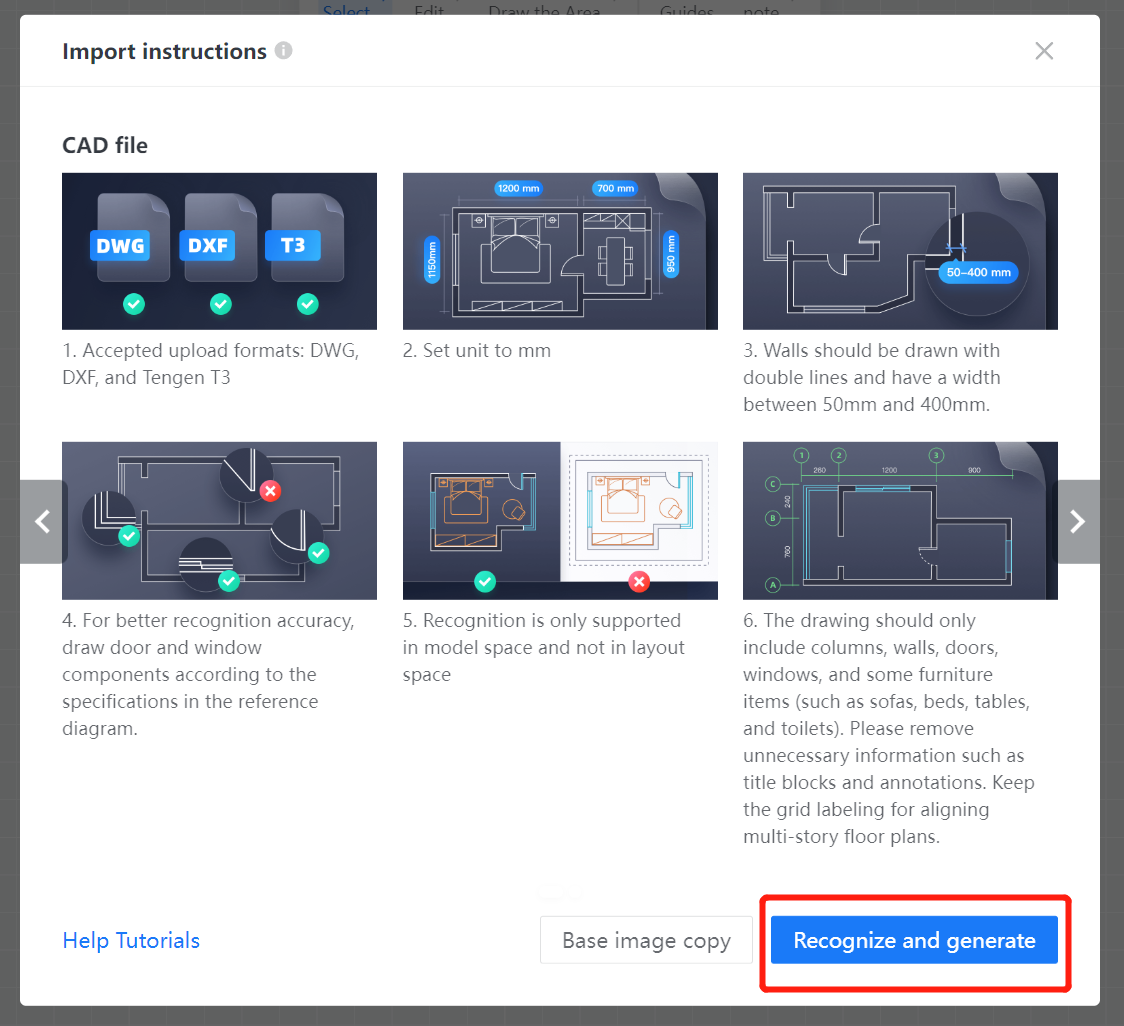Click the Set unit to mm thumbnail
This screenshot has width=1124, height=1026.
[560, 251]
